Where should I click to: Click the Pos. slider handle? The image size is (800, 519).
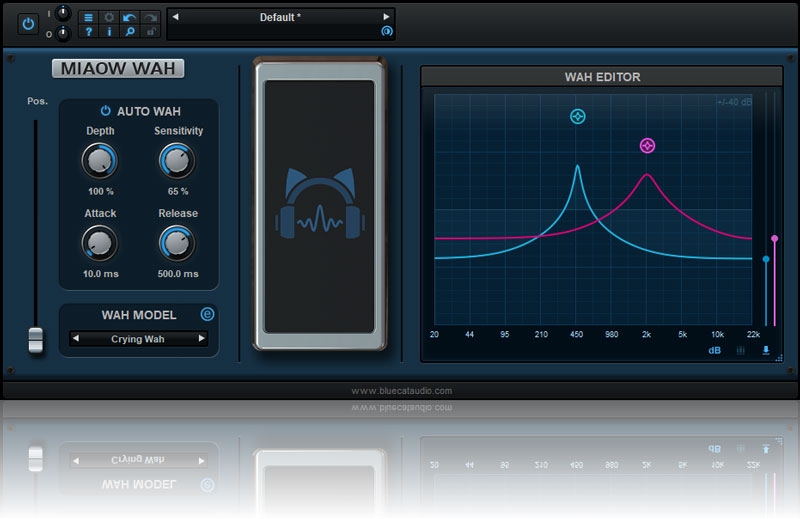coord(37,339)
